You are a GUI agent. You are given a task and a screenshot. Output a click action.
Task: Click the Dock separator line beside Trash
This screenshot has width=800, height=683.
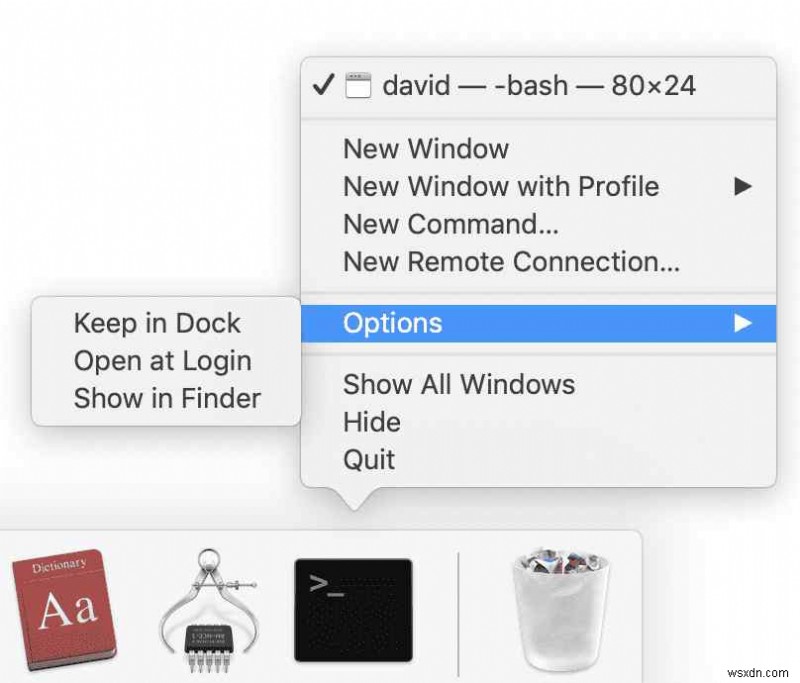pyautogui.click(x=458, y=608)
